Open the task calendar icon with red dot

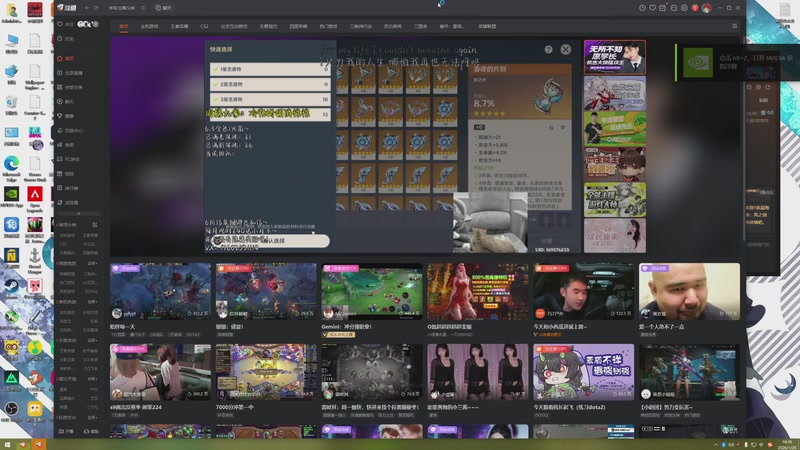(x=663, y=8)
